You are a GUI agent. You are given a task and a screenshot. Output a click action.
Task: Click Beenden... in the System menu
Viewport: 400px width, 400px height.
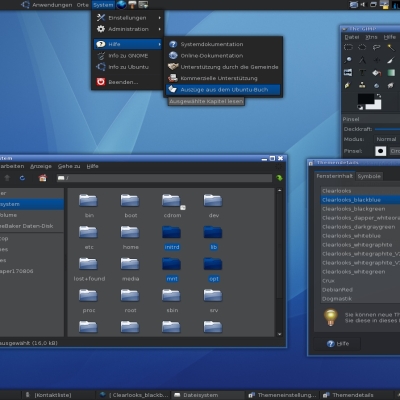pyautogui.click(x=128, y=82)
